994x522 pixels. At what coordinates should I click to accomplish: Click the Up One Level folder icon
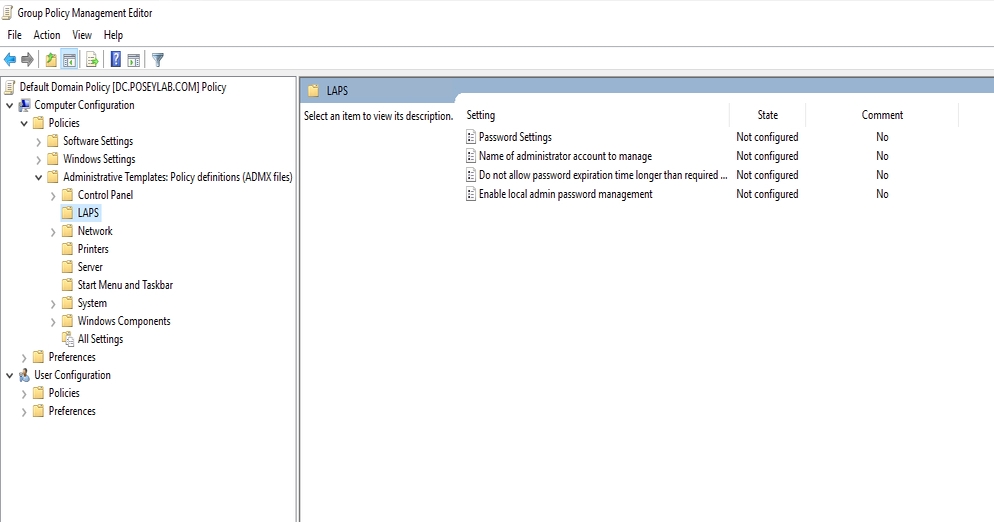tap(51, 60)
